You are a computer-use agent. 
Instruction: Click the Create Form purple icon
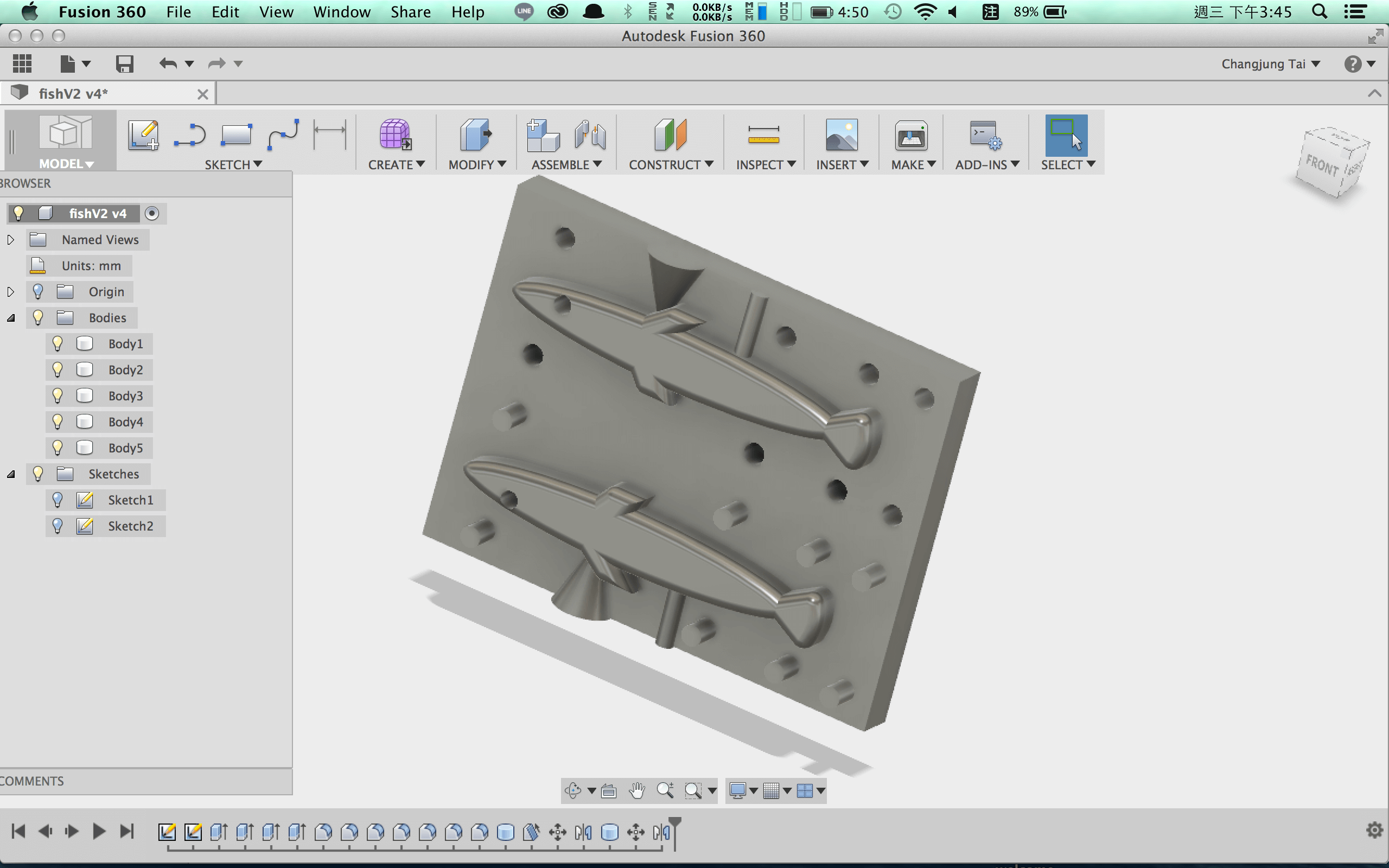[396, 136]
